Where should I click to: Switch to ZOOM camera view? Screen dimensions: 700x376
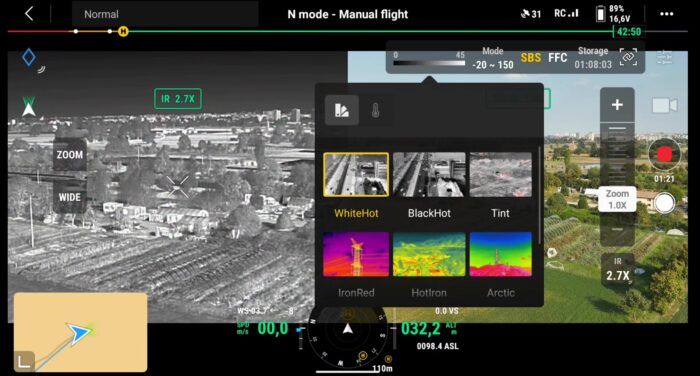(x=70, y=155)
